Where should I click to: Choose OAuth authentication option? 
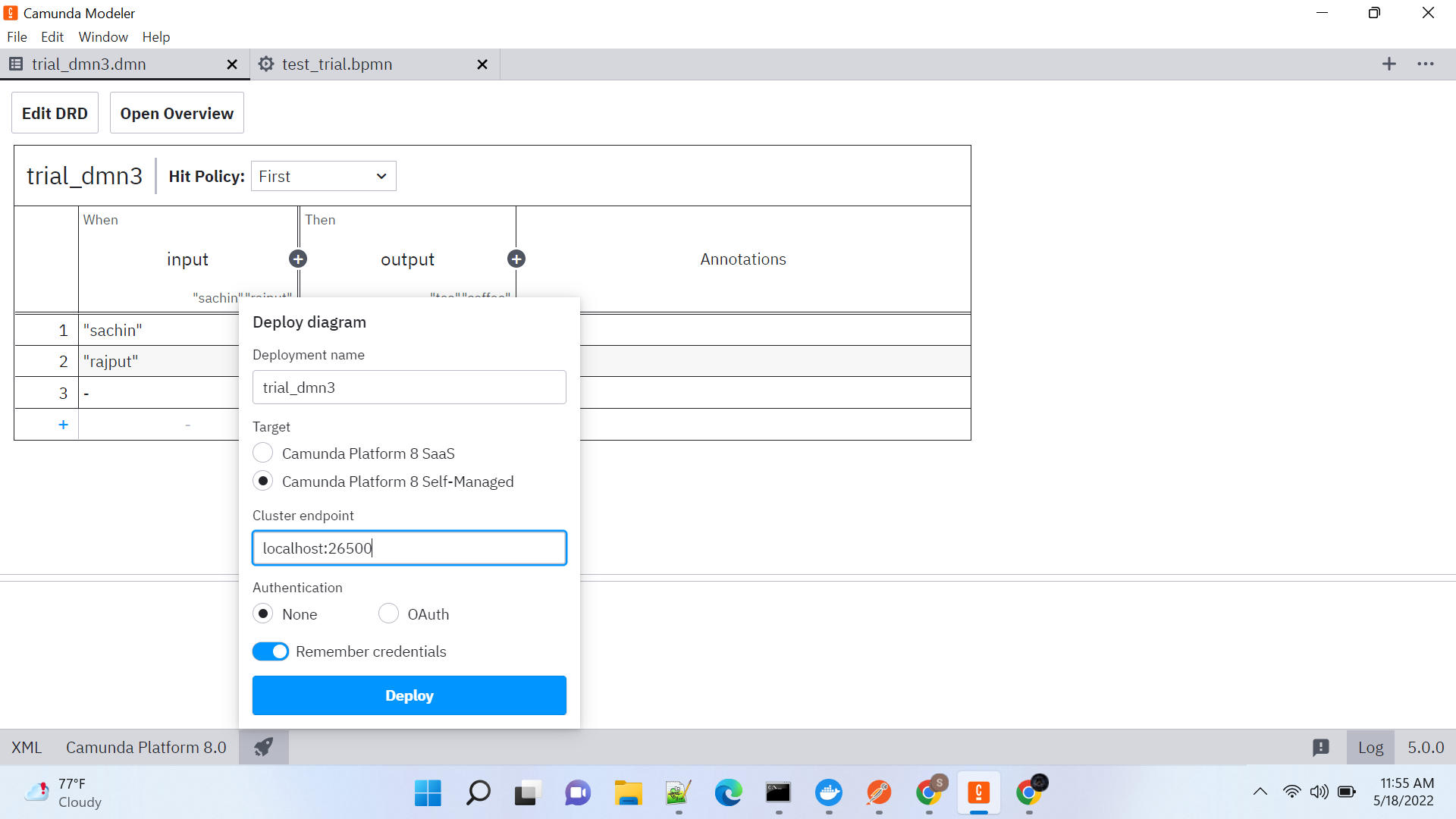[388, 613]
